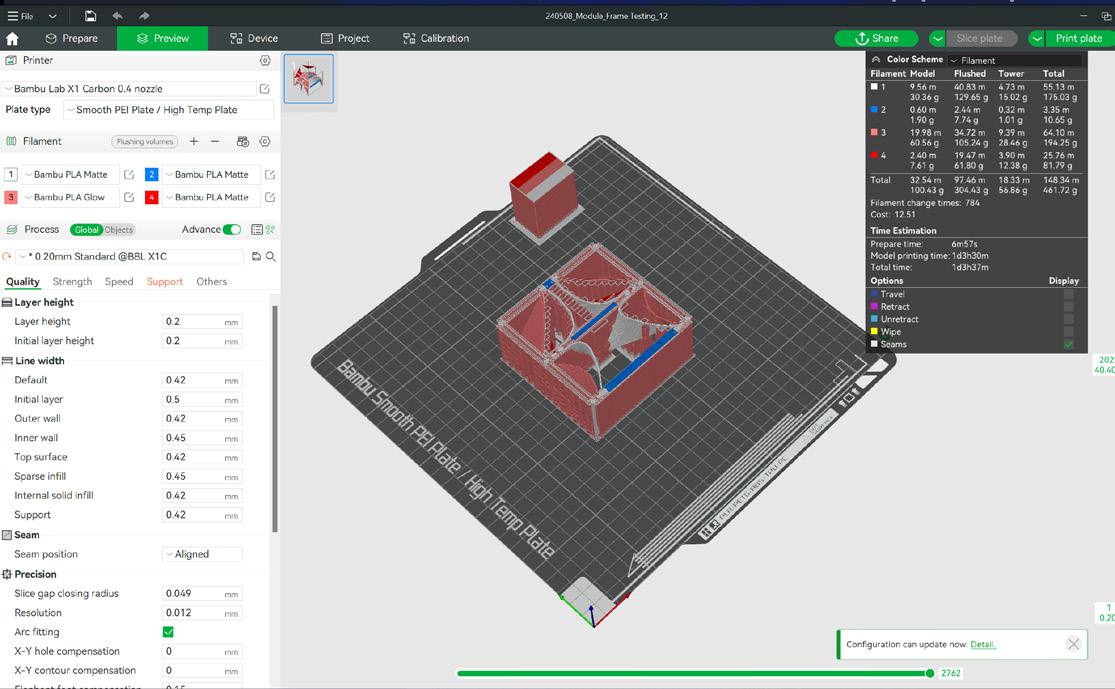Switch process scope to Global

(x=86, y=230)
